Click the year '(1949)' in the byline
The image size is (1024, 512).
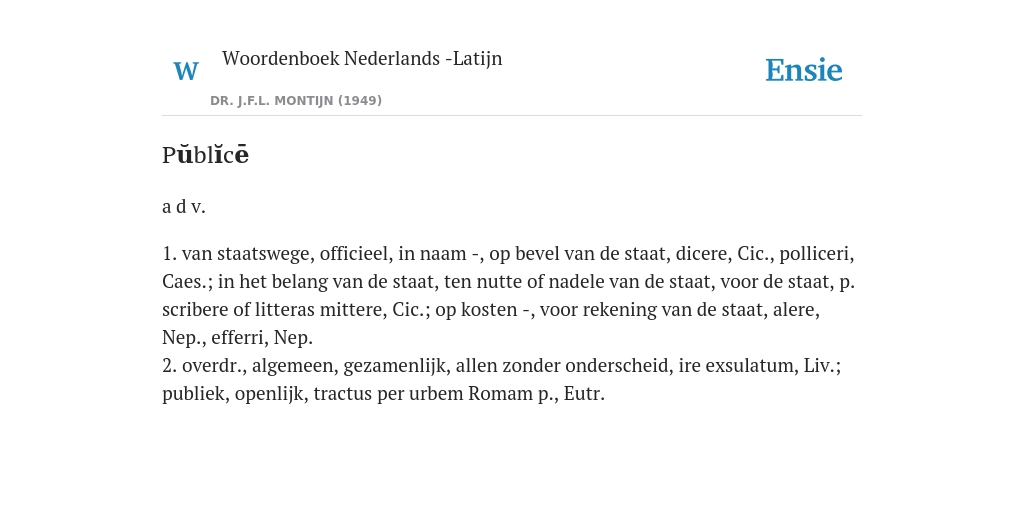coord(360,101)
